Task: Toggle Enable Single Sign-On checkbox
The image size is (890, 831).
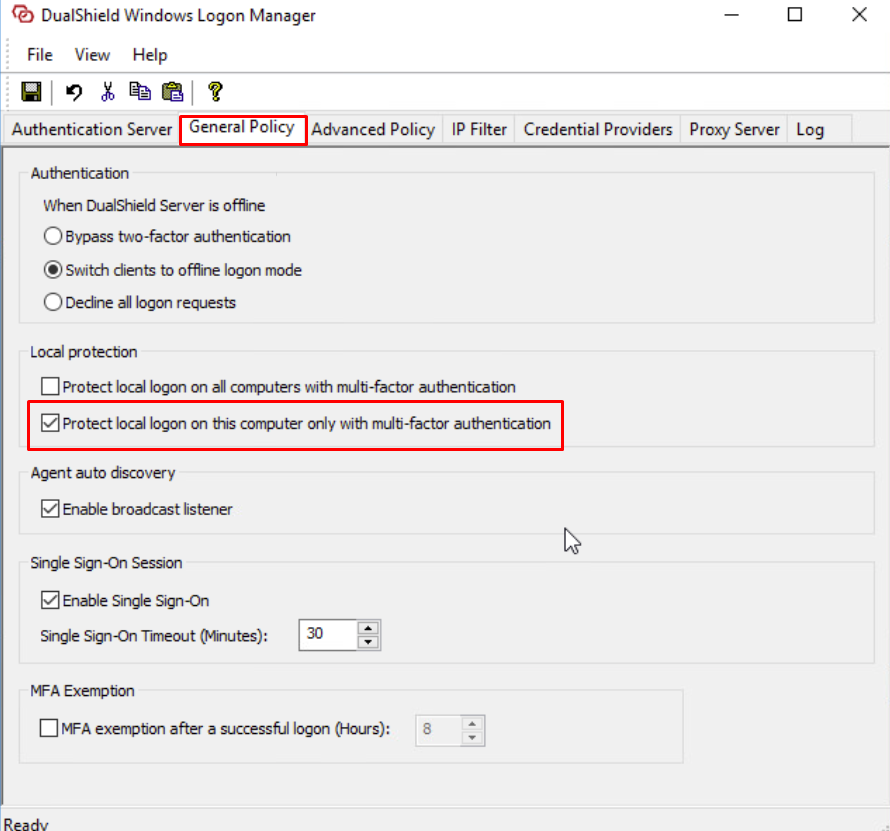Action: (125, 601)
